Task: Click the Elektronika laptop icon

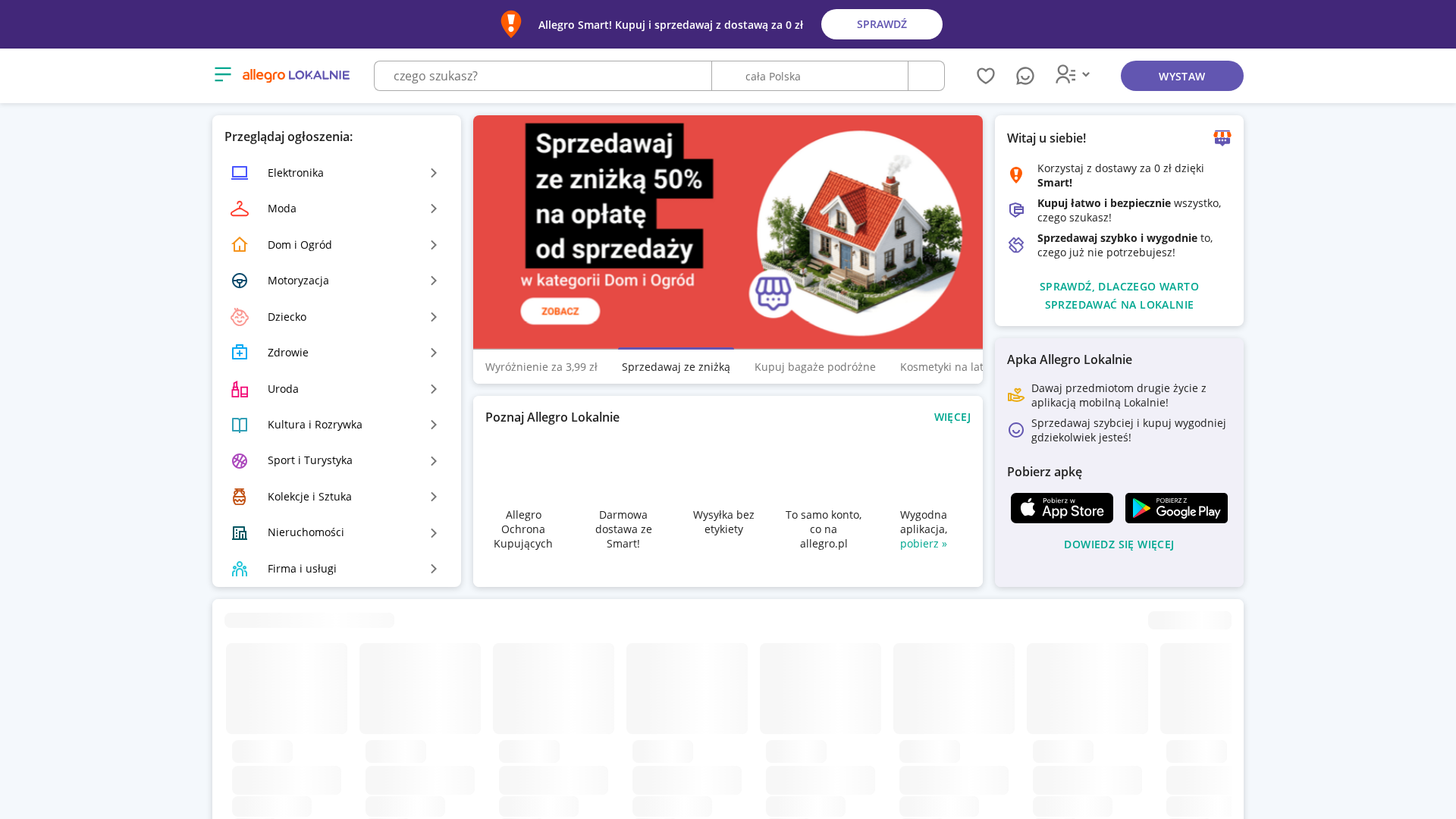Action: (240, 173)
